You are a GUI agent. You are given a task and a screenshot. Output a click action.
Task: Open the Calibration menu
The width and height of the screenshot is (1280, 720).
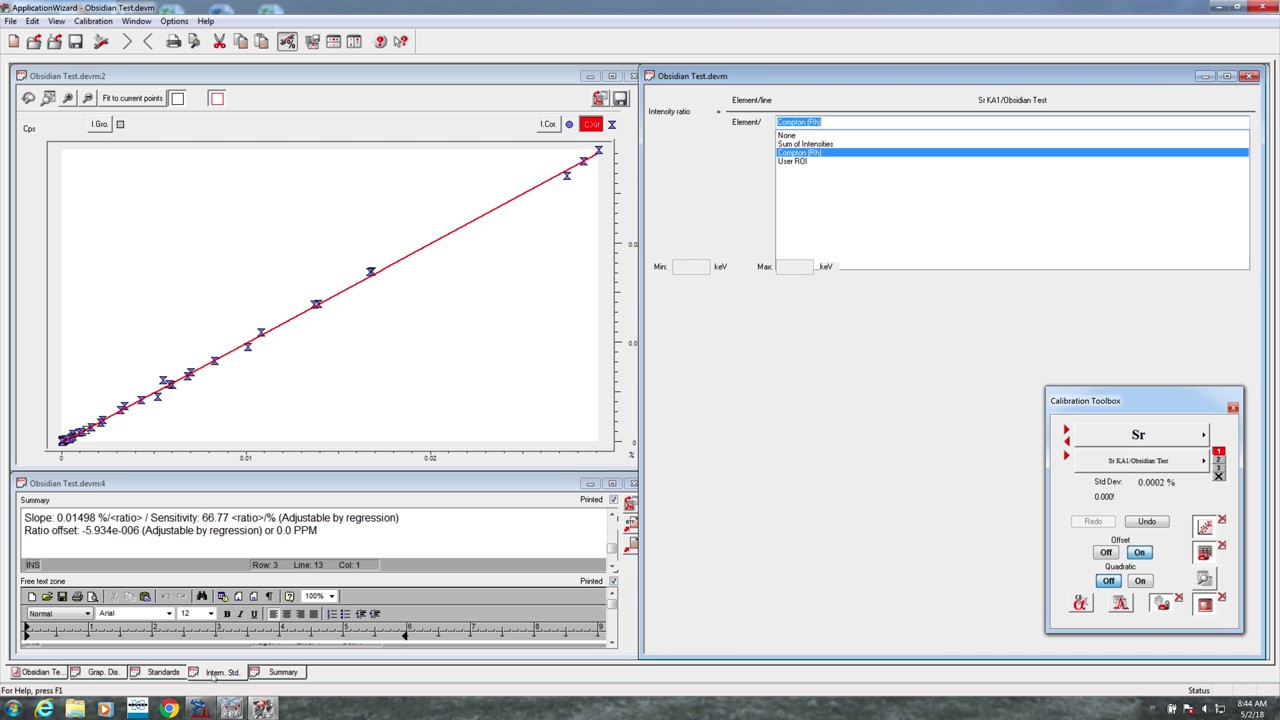[93, 21]
